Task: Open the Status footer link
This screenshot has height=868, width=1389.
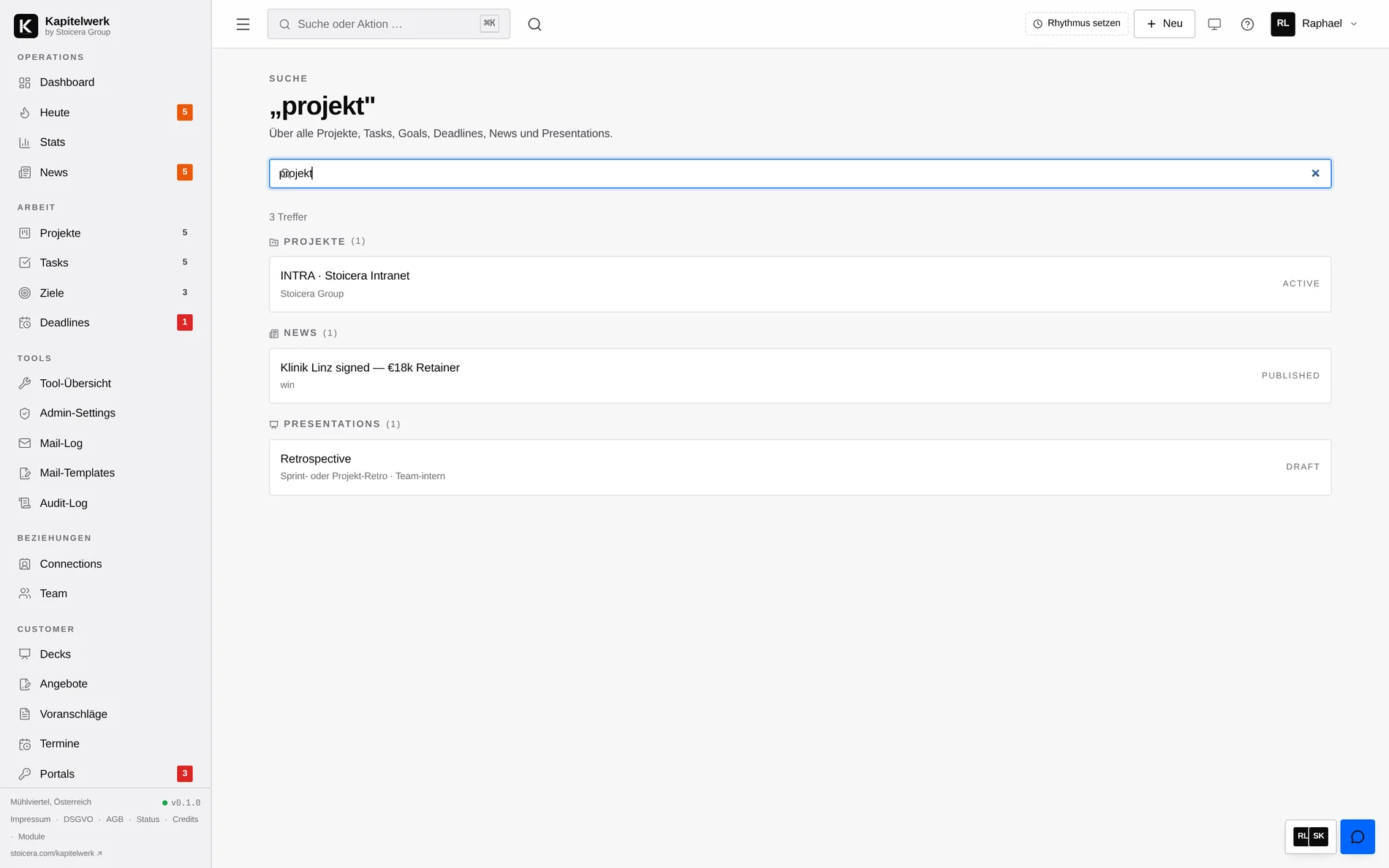Action: coord(148,819)
